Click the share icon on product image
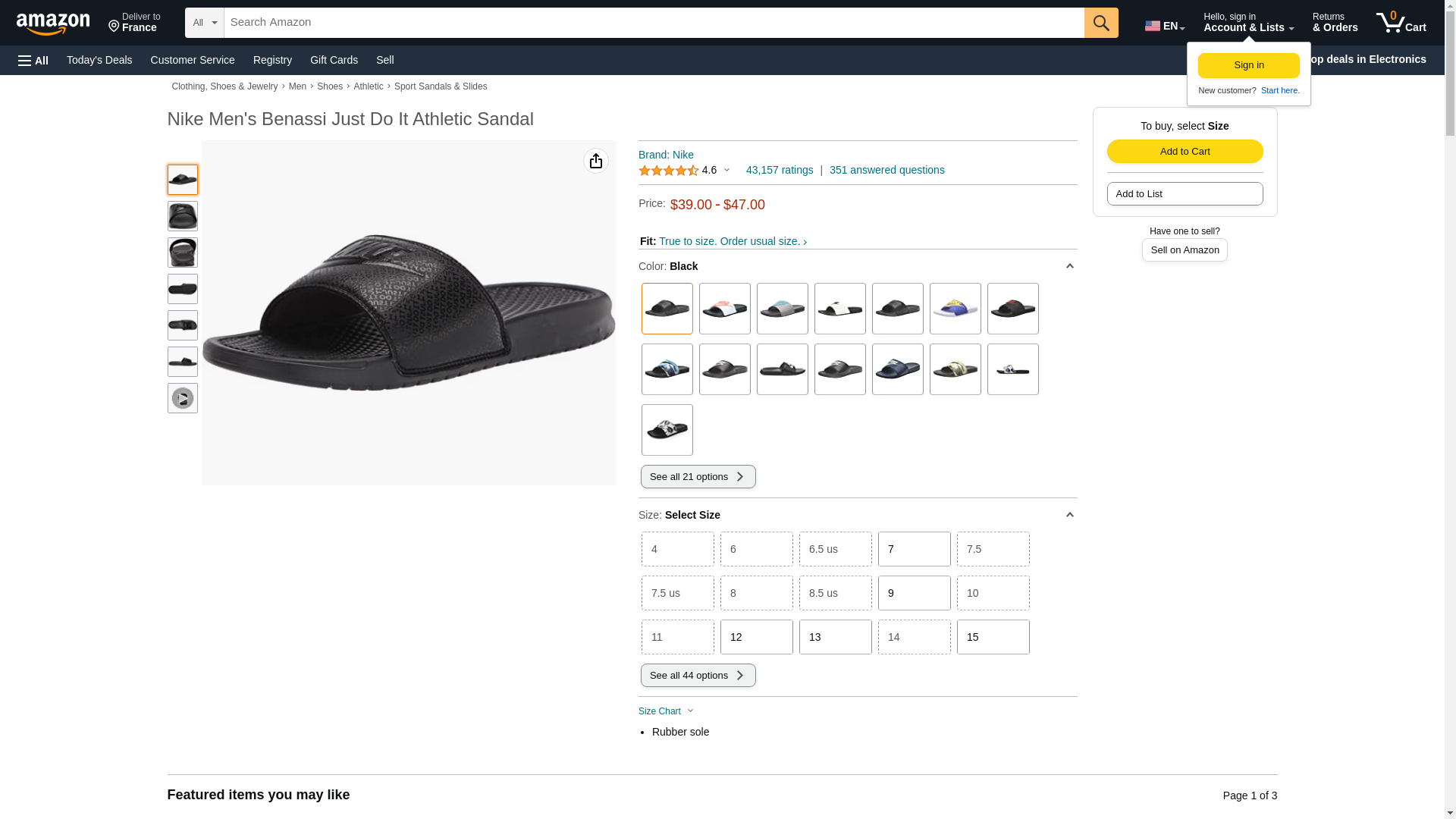 (x=595, y=161)
